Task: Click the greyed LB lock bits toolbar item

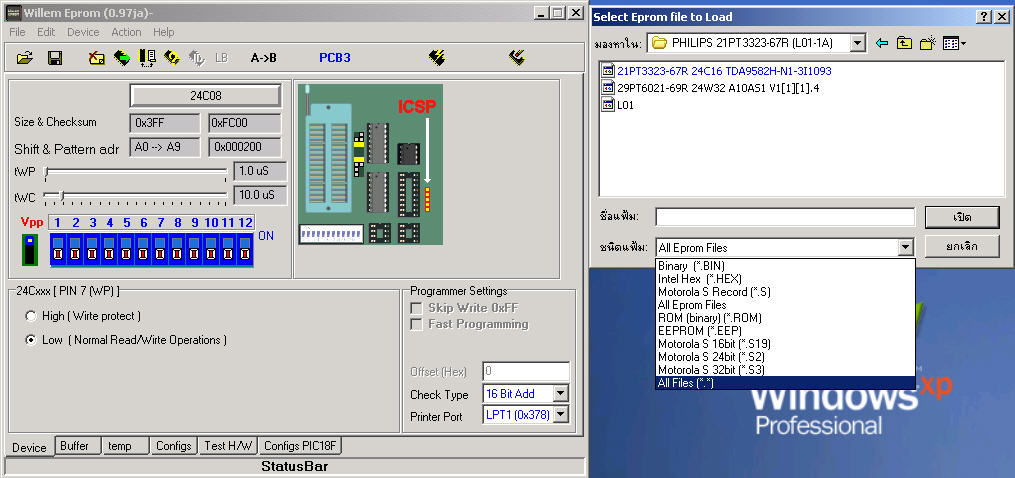Action: pos(221,58)
